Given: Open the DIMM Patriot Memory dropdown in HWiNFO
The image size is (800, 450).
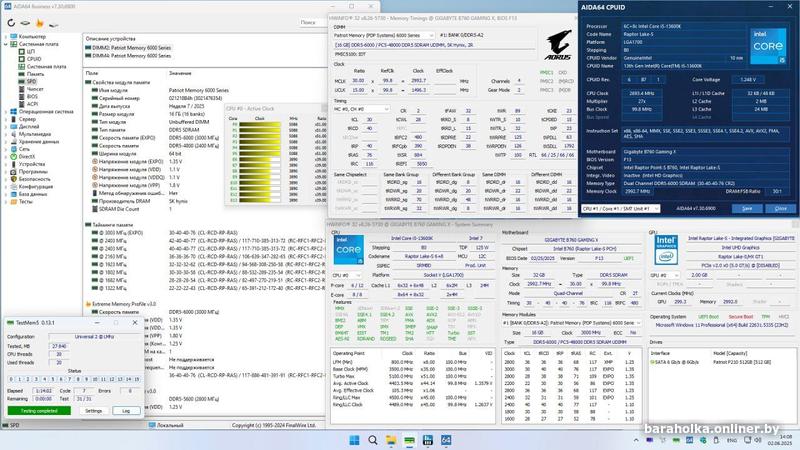Looking at the screenshot, I should click(384, 35).
